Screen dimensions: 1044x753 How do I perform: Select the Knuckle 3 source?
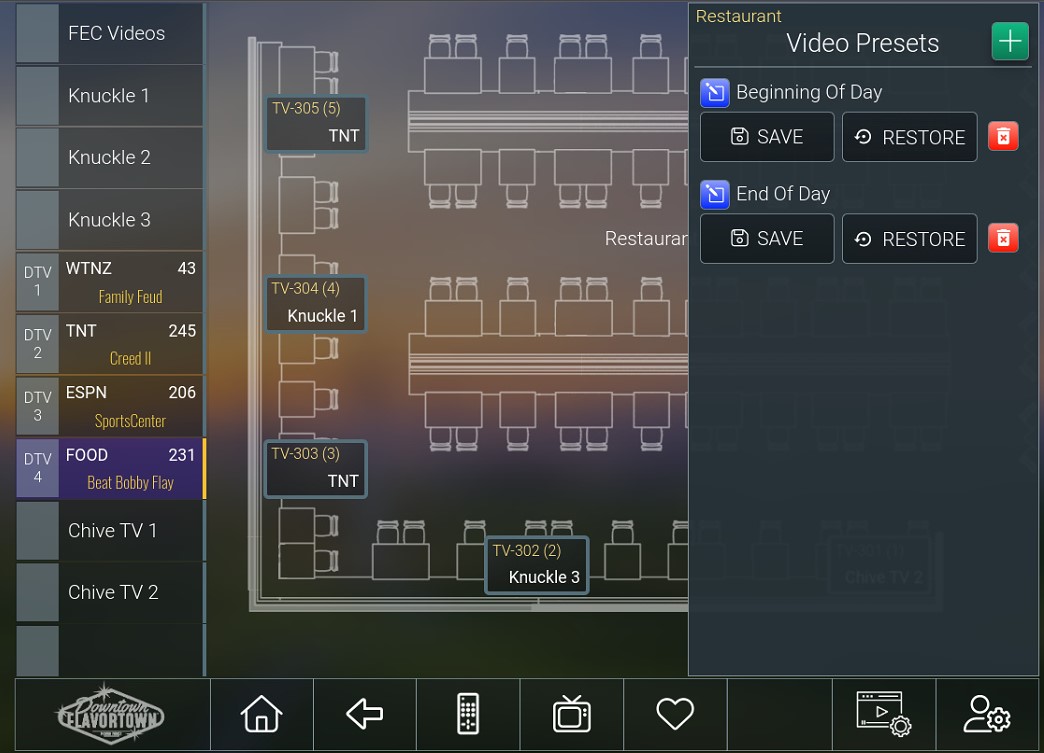coord(109,220)
